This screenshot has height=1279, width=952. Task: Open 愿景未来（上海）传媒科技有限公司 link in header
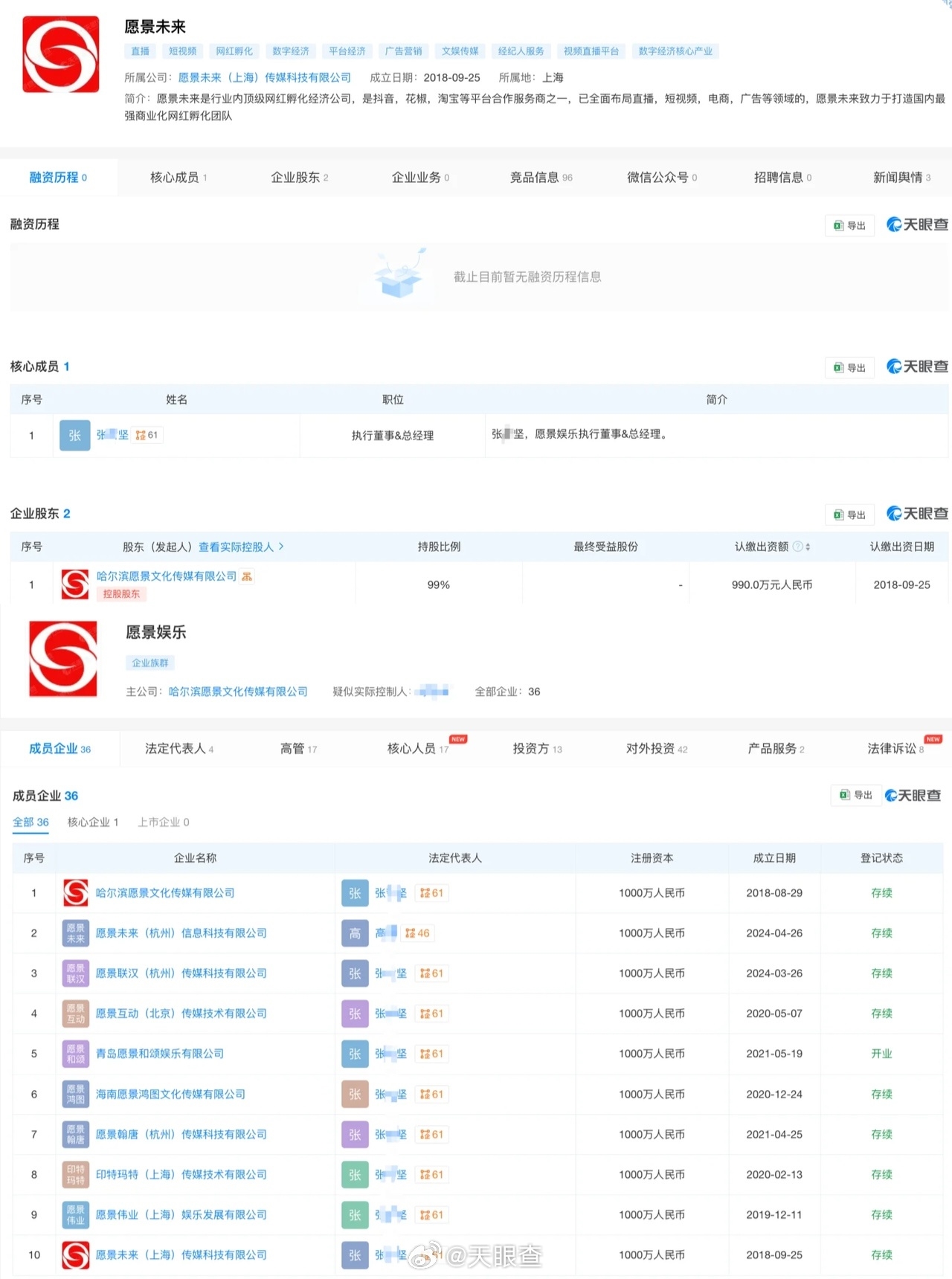click(x=264, y=77)
